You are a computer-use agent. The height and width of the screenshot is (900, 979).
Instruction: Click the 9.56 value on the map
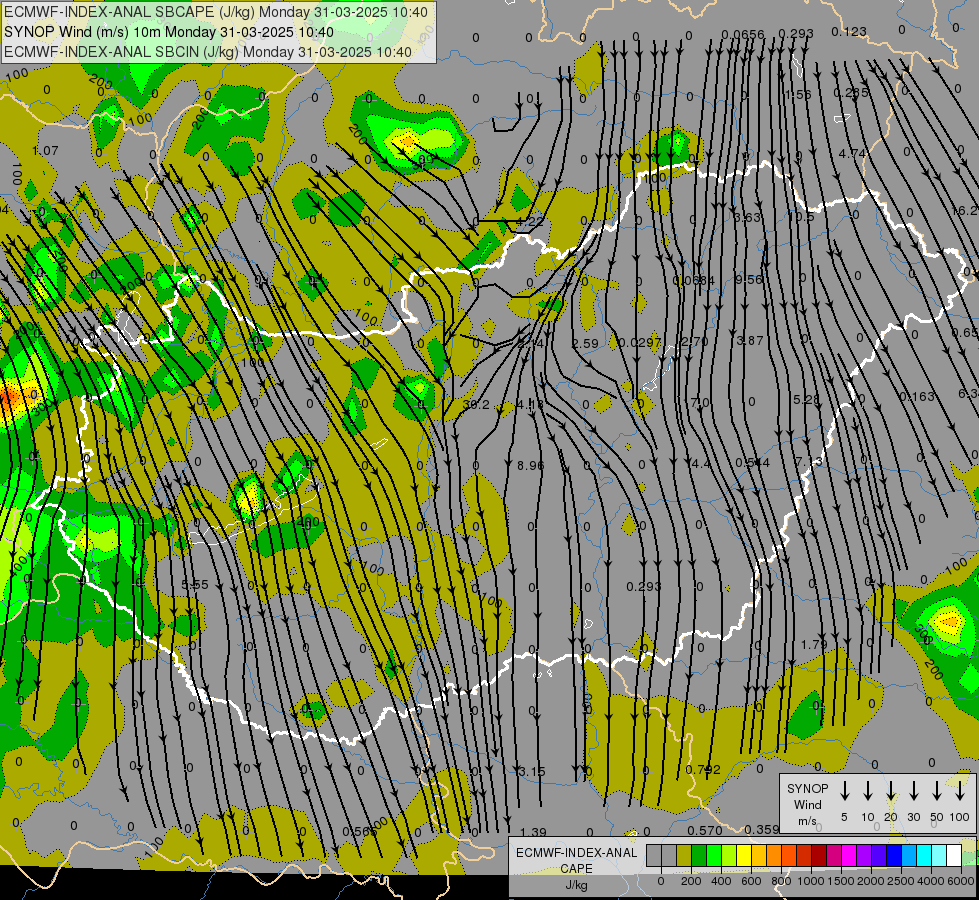[749, 280]
